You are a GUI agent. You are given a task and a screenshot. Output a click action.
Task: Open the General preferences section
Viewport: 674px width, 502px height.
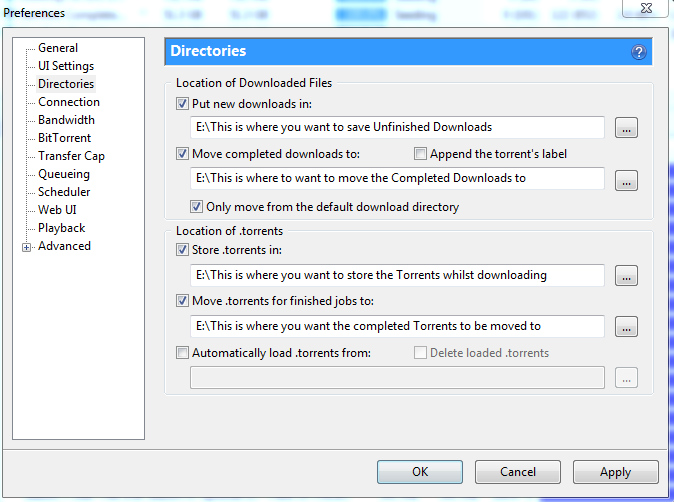(58, 48)
